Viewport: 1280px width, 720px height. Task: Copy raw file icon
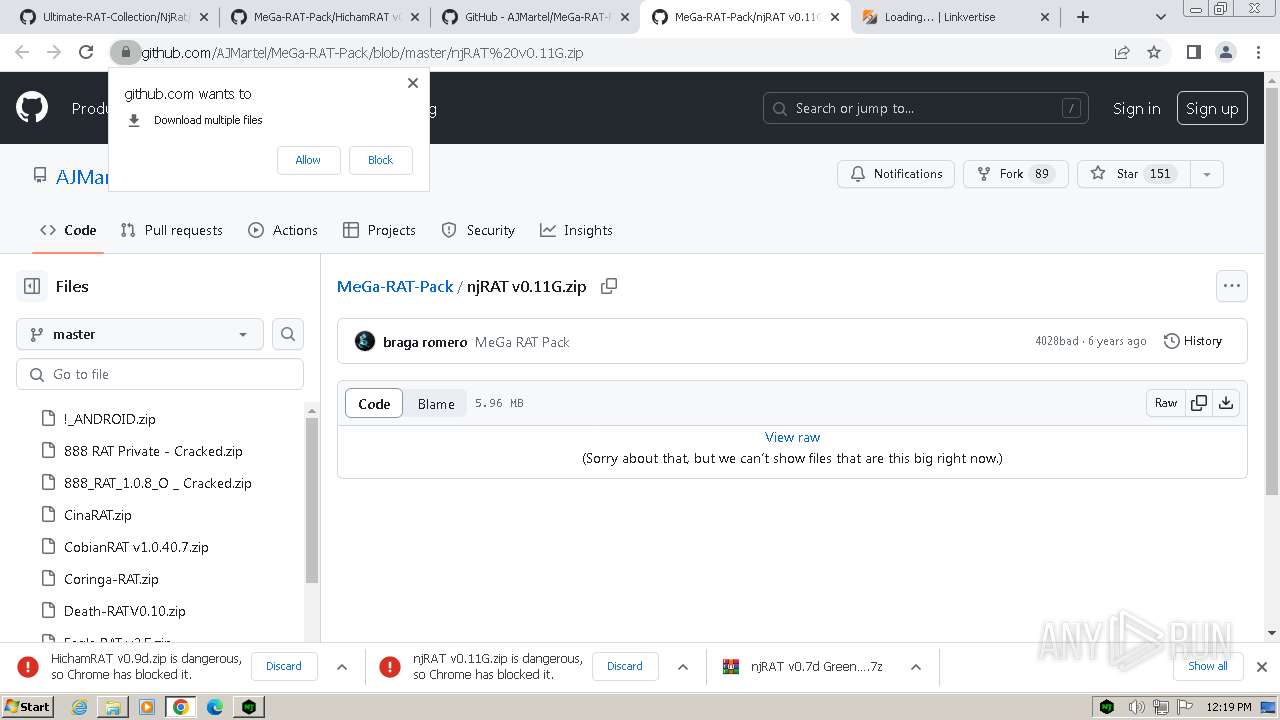pyautogui.click(x=1198, y=403)
